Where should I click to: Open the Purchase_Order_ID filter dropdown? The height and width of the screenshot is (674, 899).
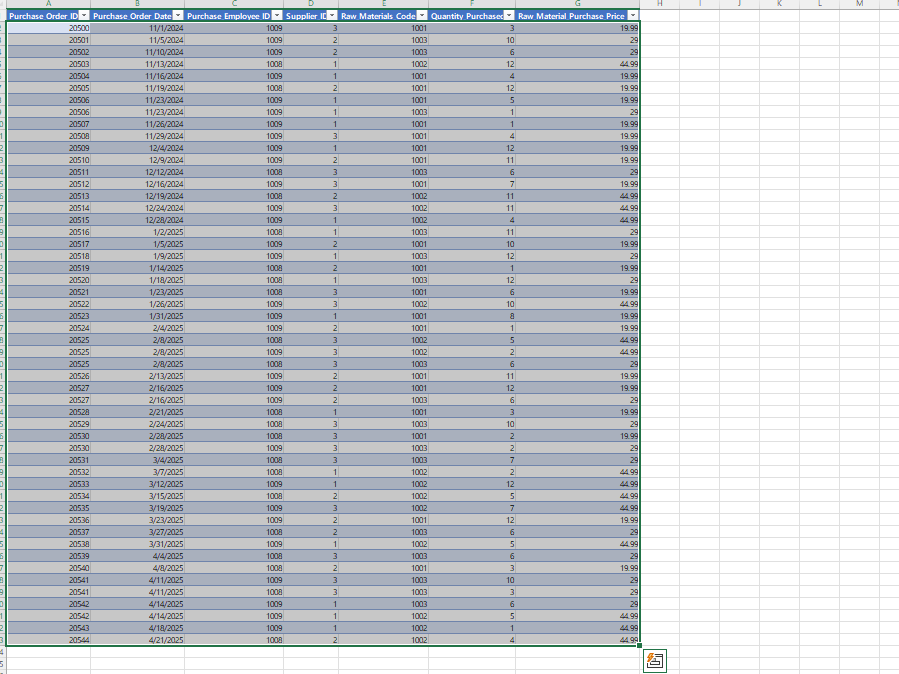83,16
